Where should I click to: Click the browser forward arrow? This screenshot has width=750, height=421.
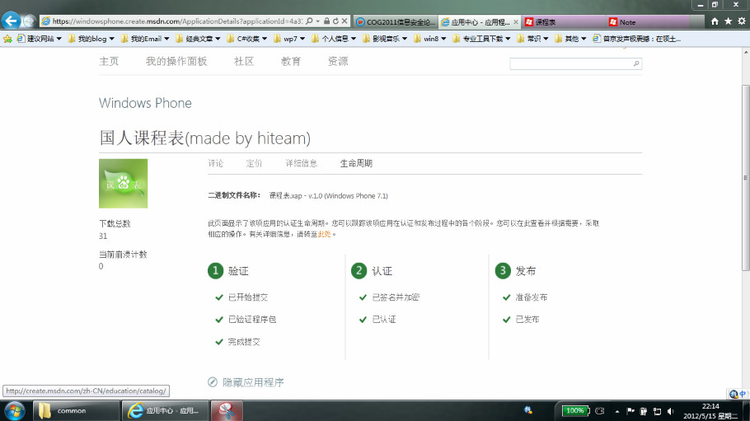click(30, 21)
